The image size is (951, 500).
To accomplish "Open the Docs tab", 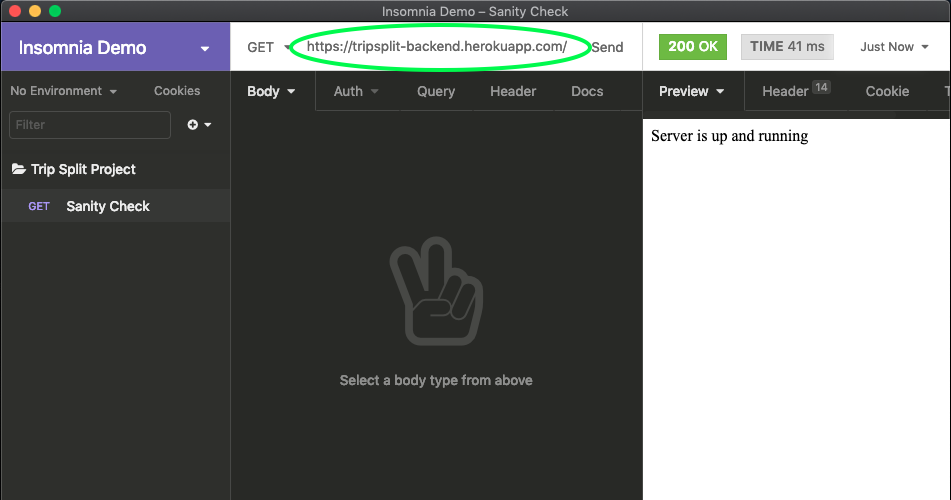I will pyautogui.click(x=587, y=91).
